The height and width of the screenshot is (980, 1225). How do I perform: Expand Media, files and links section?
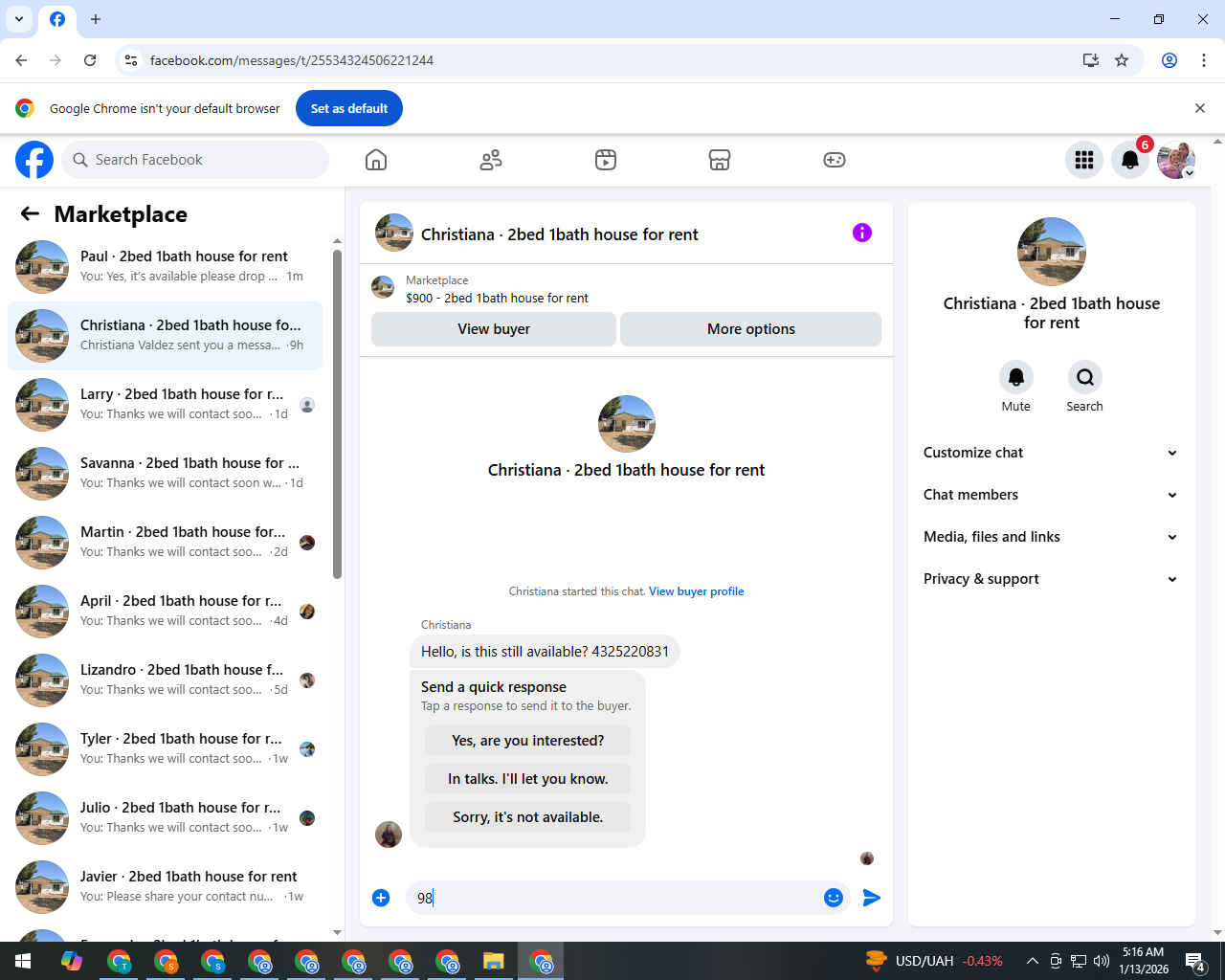click(x=1051, y=537)
